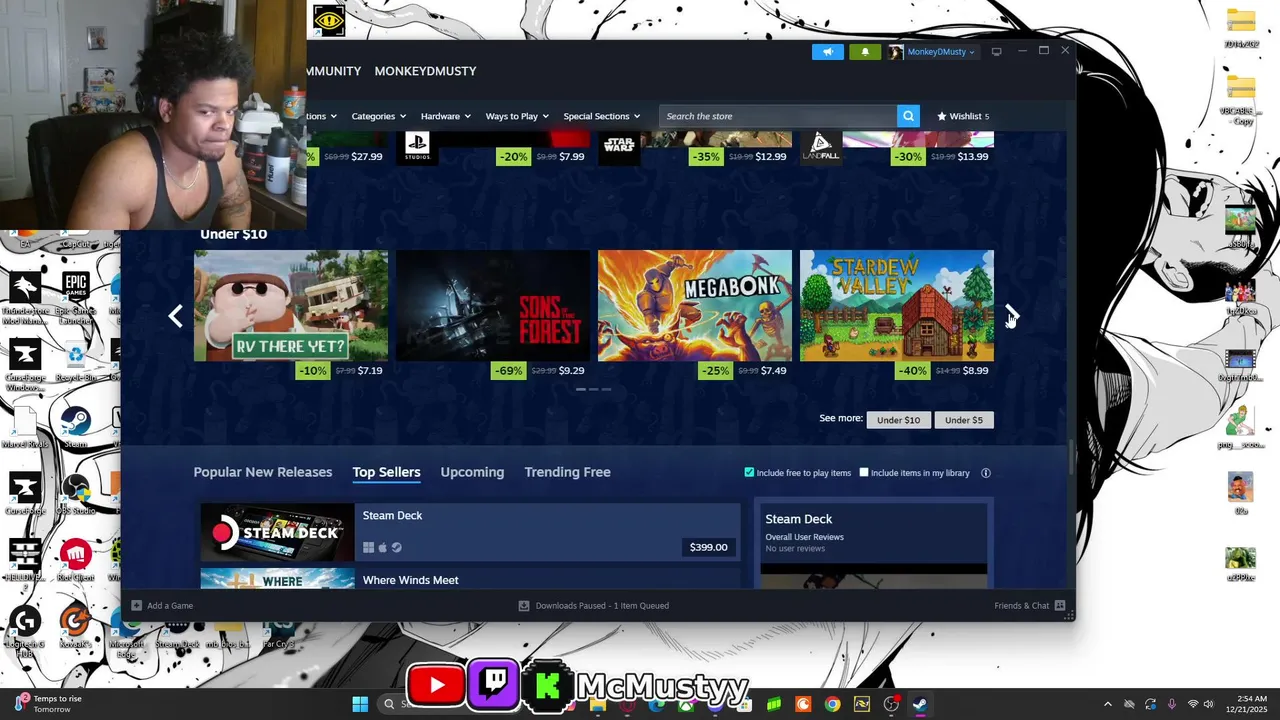The height and width of the screenshot is (720, 1280).
Task: Click the Under $5 see more button
Action: tap(964, 420)
